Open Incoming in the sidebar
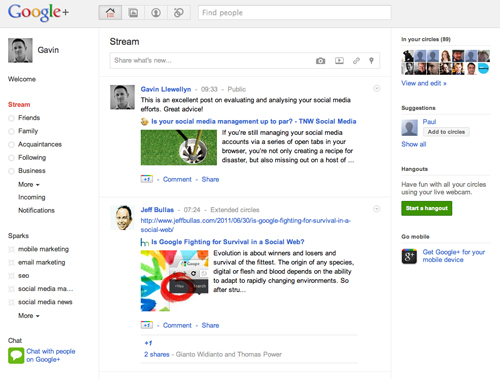Screen dimensions: 500x379 click(x=32, y=197)
